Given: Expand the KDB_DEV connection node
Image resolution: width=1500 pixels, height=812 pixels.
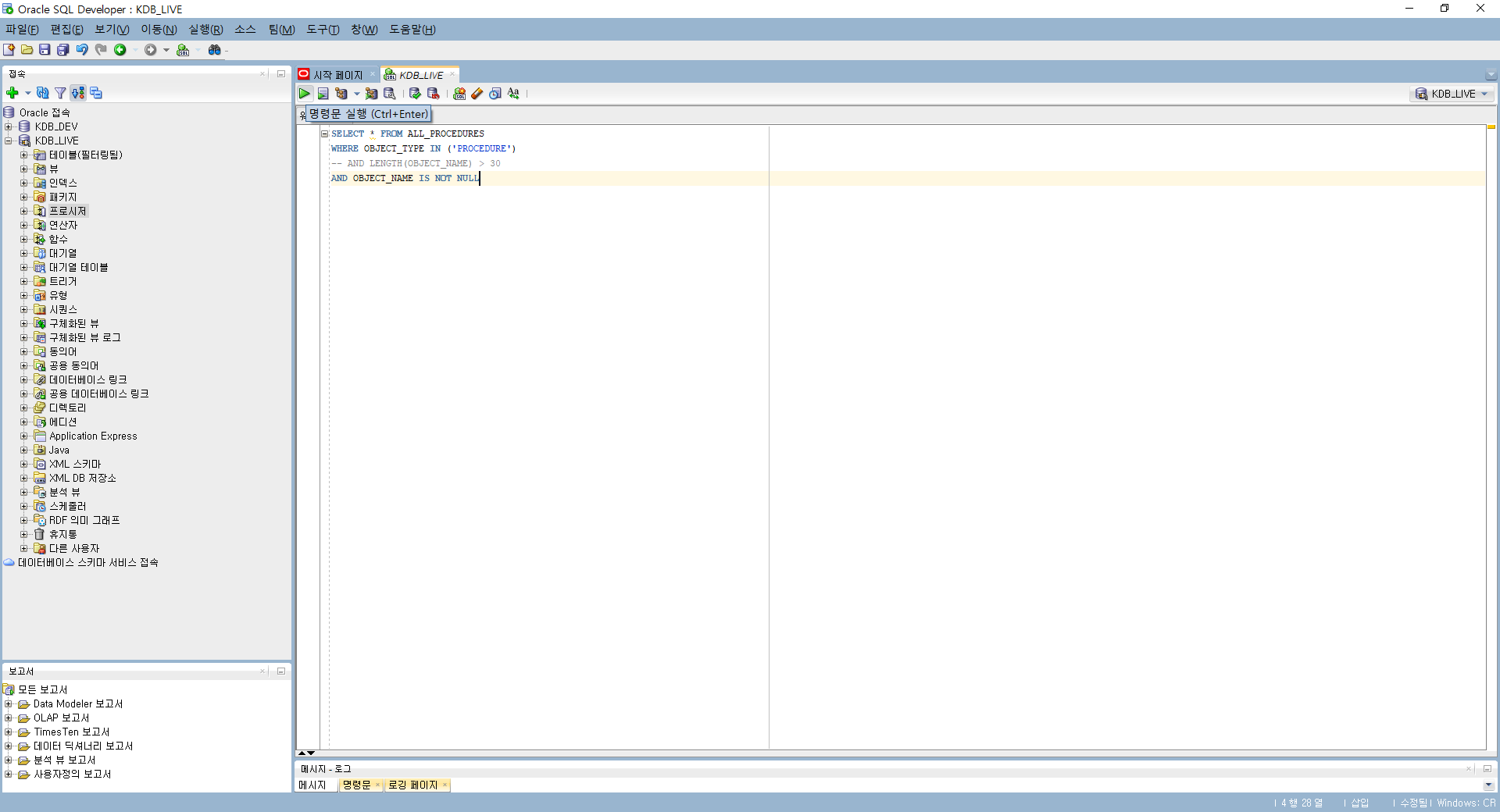Looking at the screenshot, I should [x=9, y=126].
